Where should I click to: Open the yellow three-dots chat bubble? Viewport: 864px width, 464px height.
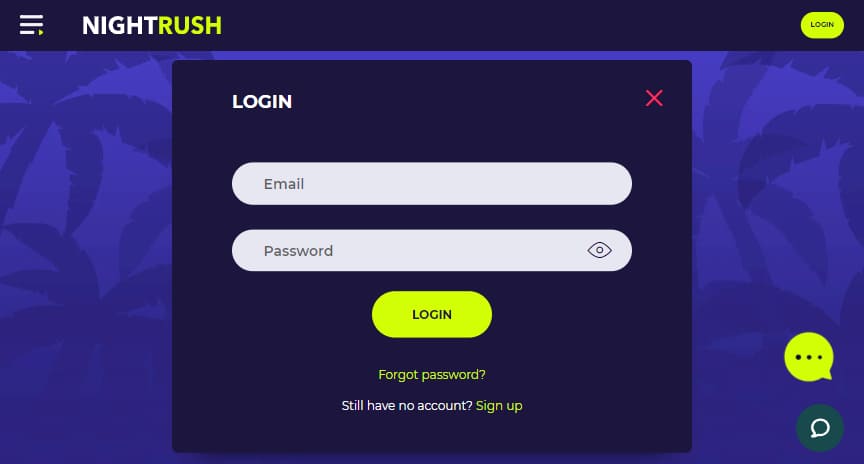[809, 357]
